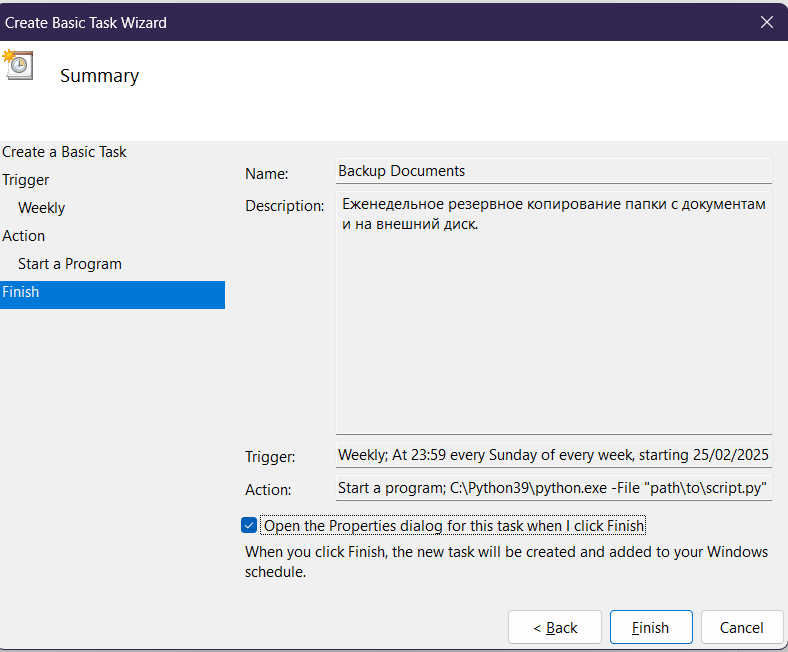Cancel the wizard with the Cancel button
Viewport: 788px width, 652px height.
[x=742, y=628]
